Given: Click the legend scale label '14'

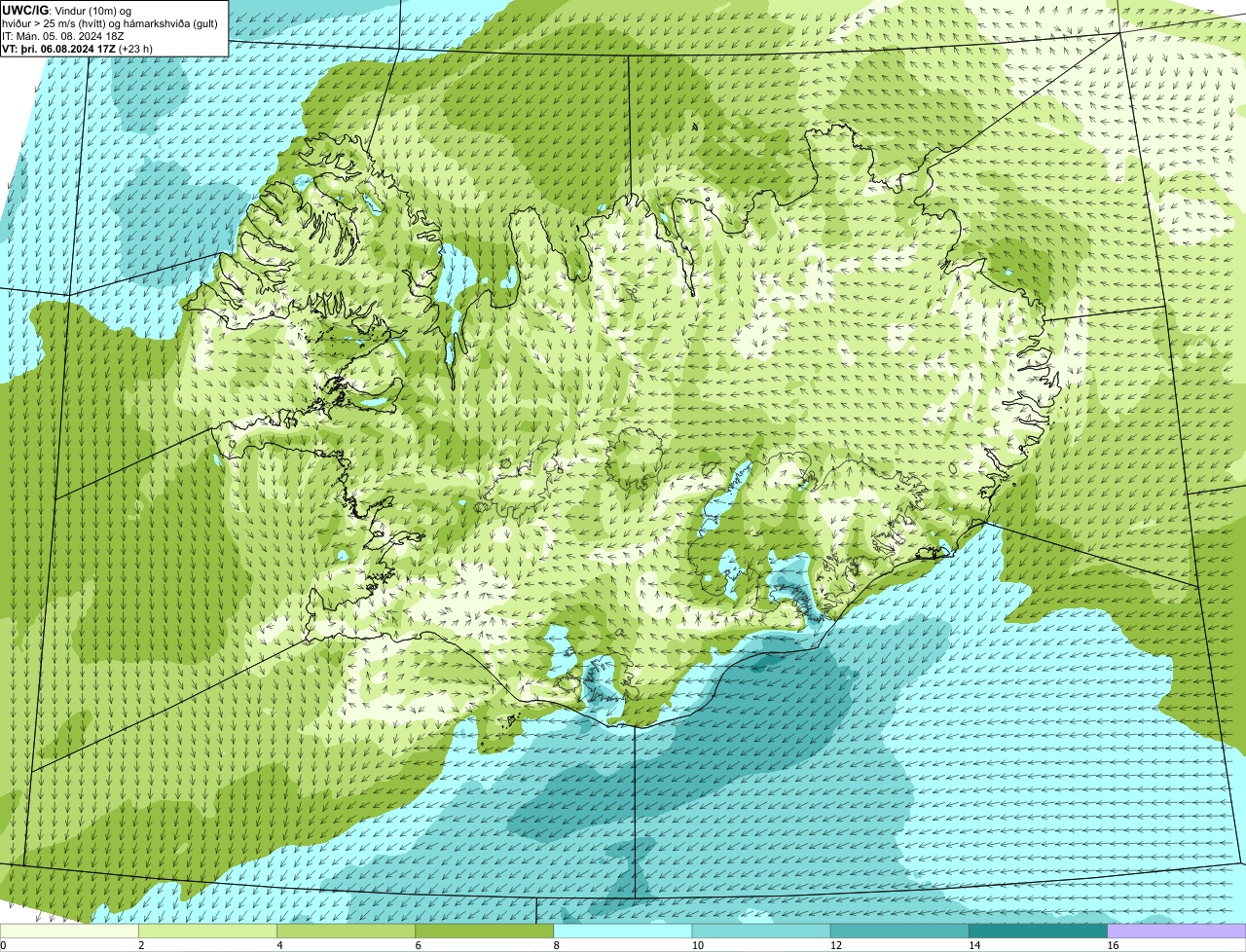Looking at the screenshot, I should (974, 945).
